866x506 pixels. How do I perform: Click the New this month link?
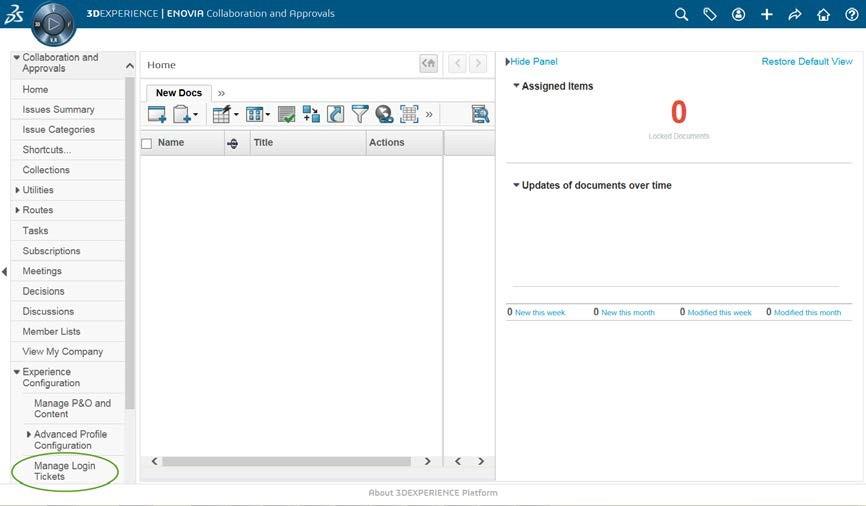(x=628, y=313)
